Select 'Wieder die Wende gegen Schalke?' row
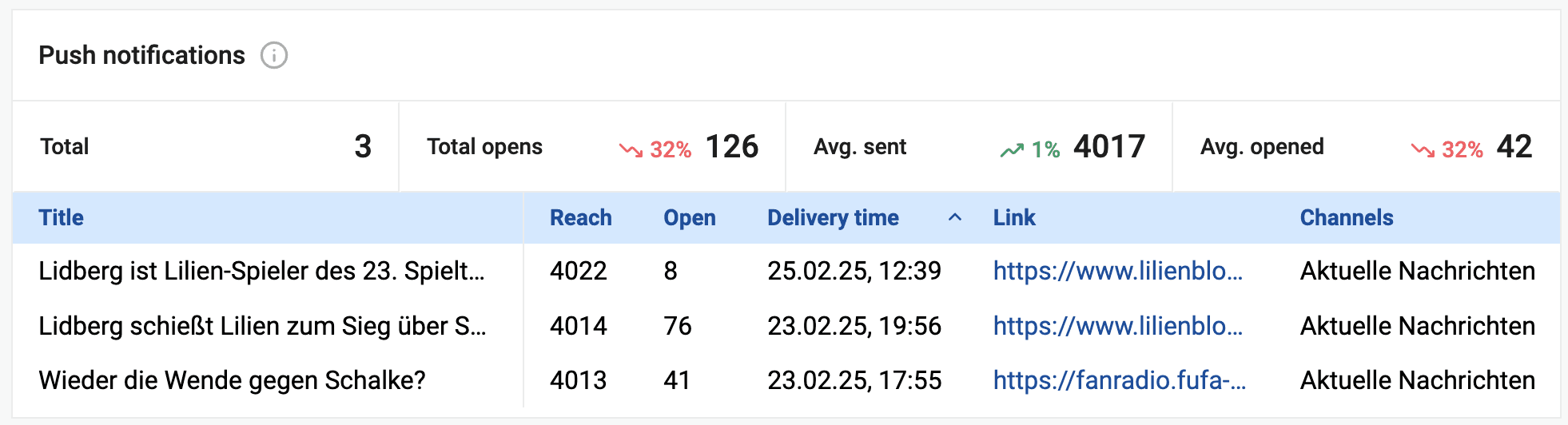This screenshot has height=425, width=1568. pos(786,380)
